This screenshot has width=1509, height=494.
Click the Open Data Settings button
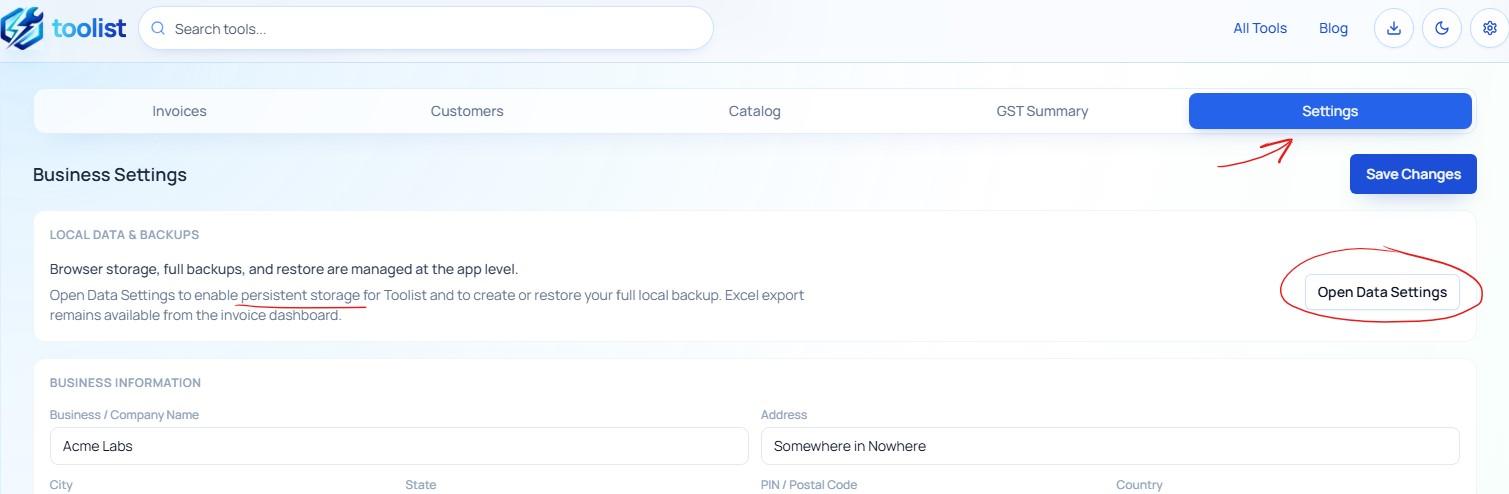1382,292
